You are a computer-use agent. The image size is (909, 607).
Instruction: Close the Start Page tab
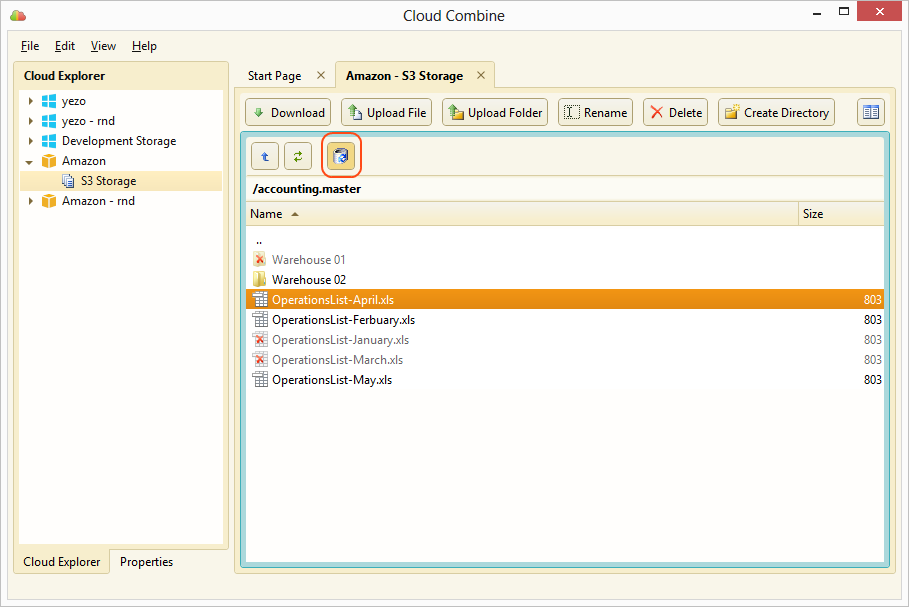coord(321,75)
